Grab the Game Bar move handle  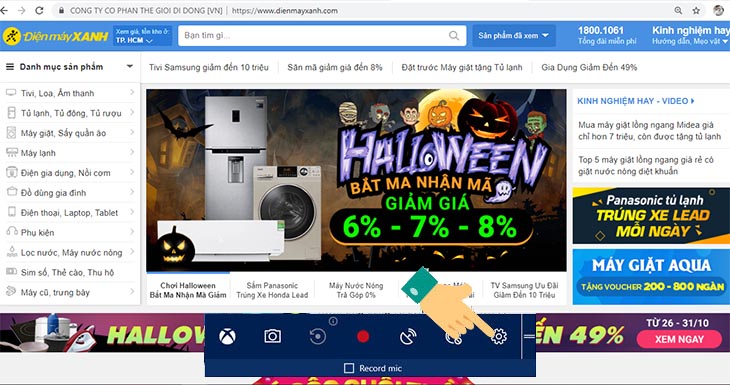(529, 336)
